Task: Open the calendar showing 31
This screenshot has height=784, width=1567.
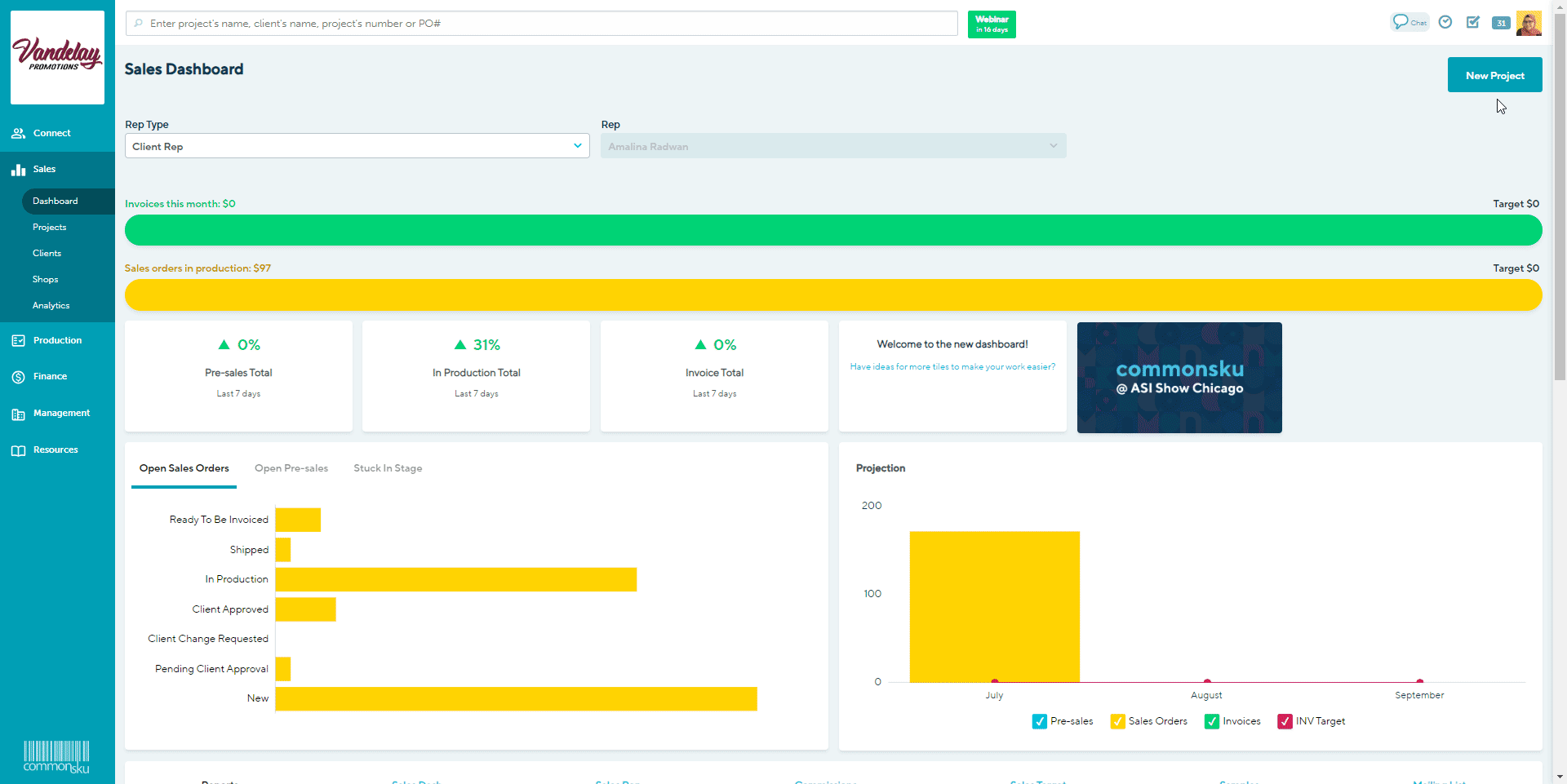Action: tap(1501, 23)
